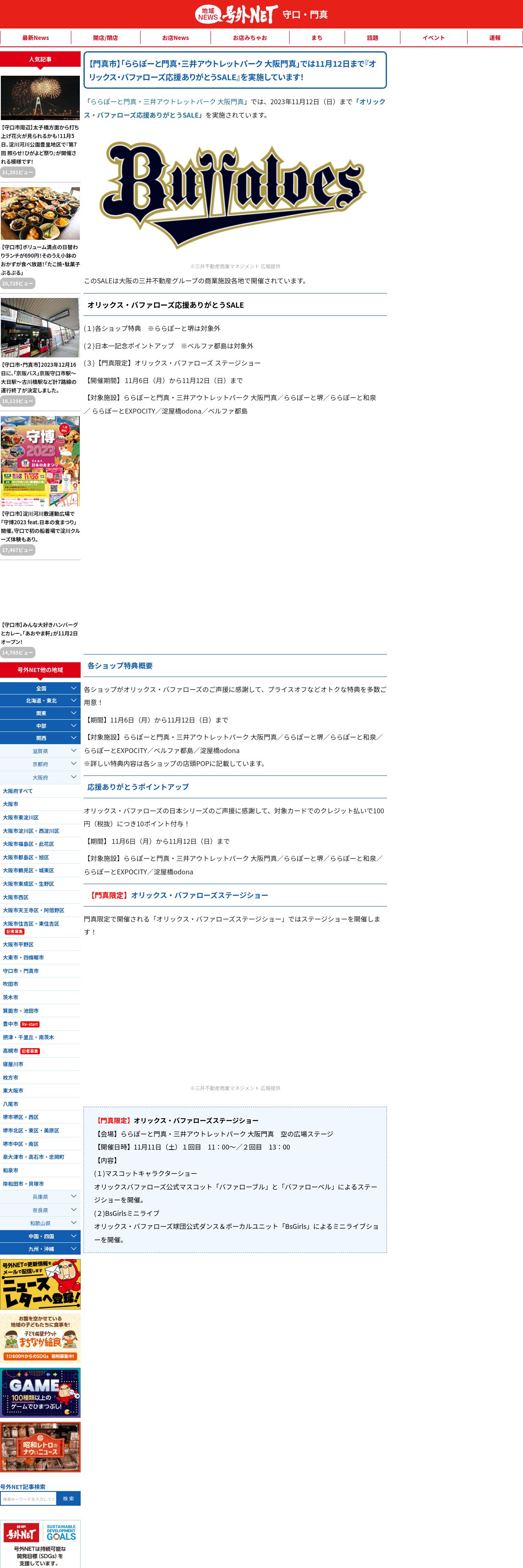Screen dimensions: 523x1568
Task: Open the Keihan bus article thumbnail
Action: point(40,327)
